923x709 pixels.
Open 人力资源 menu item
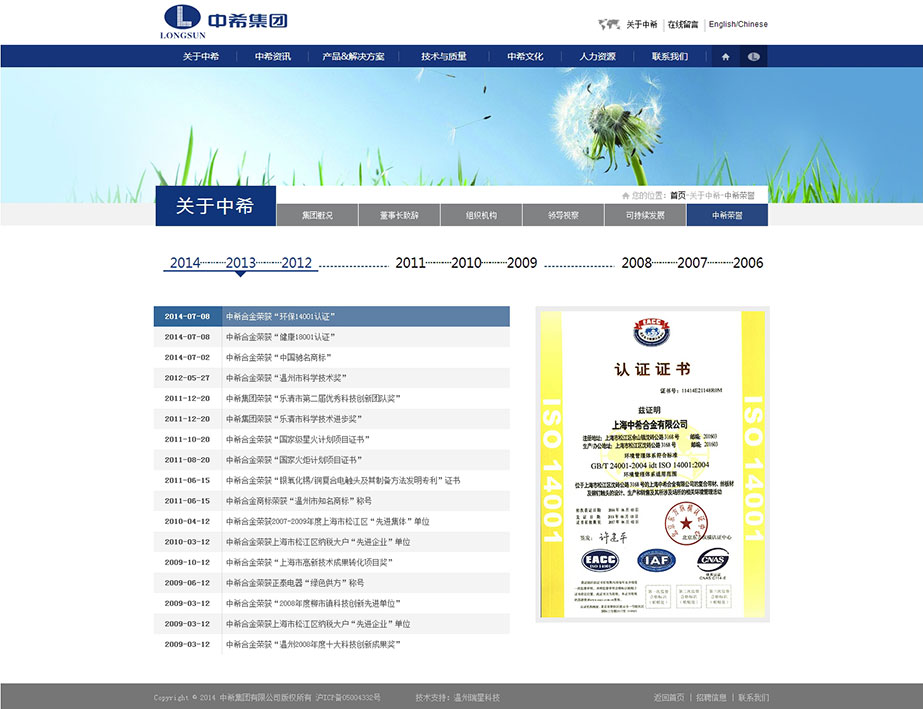(x=597, y=57)
